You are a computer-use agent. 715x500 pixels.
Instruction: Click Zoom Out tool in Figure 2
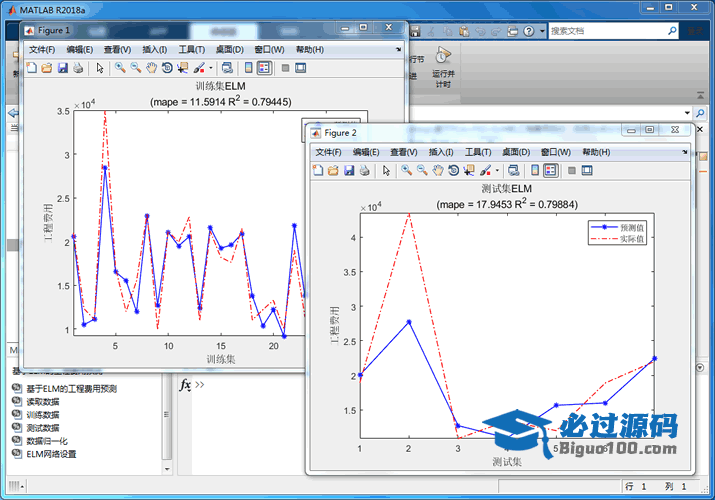coord(422,170)
